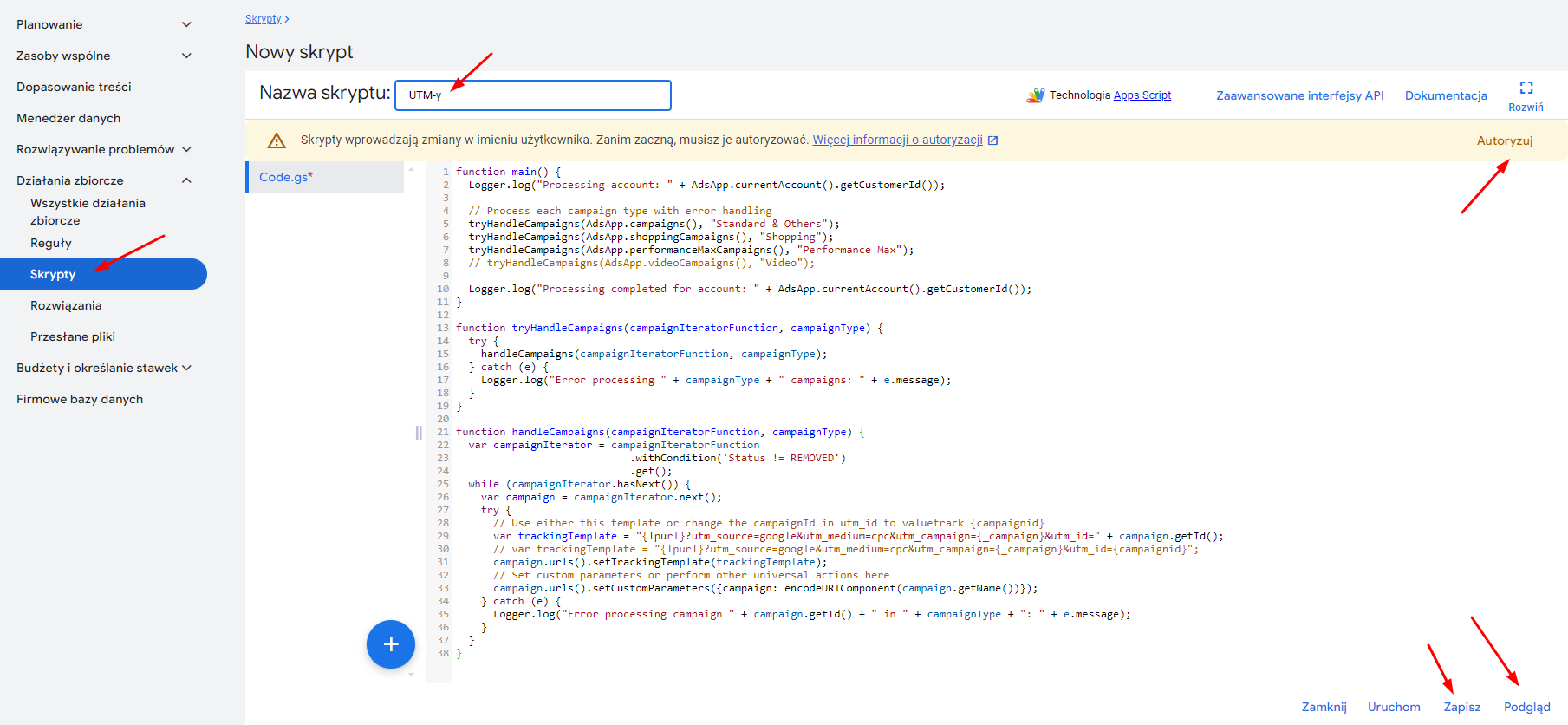This screenshot has height=725, width=1568.
Task: Open Dopasowanie treści in sidebar
Action: coord(74,87)
